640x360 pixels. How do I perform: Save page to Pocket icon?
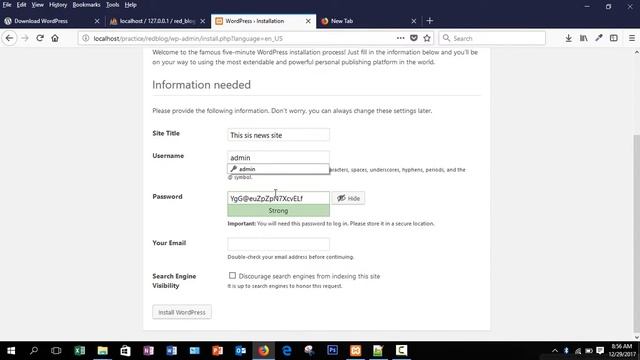(413, 38)
